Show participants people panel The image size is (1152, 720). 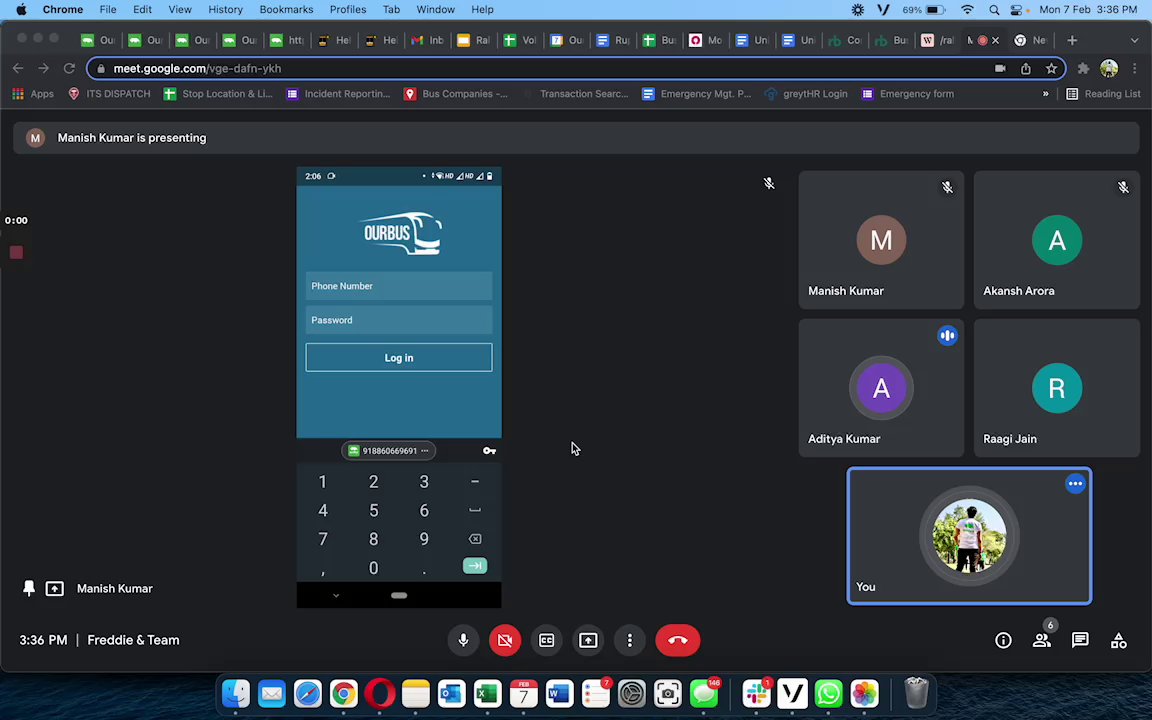[1042, 640]
